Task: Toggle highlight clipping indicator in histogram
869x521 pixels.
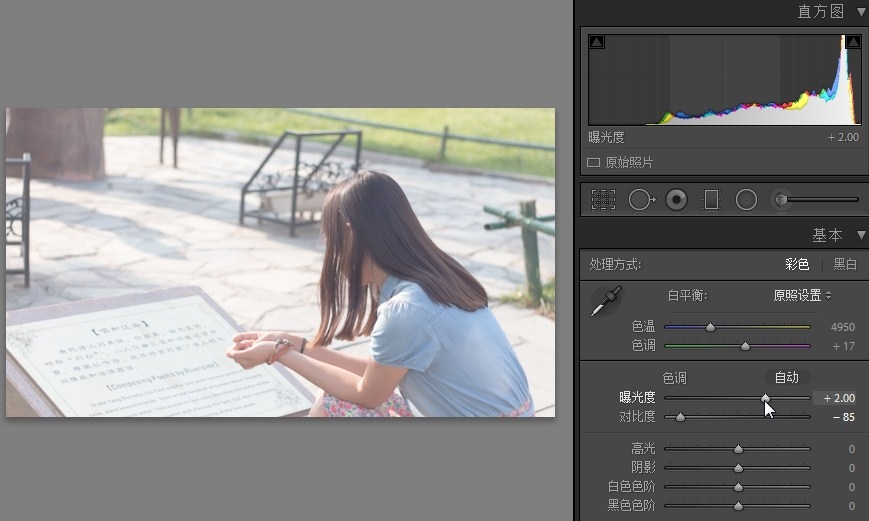Action: 853,42
